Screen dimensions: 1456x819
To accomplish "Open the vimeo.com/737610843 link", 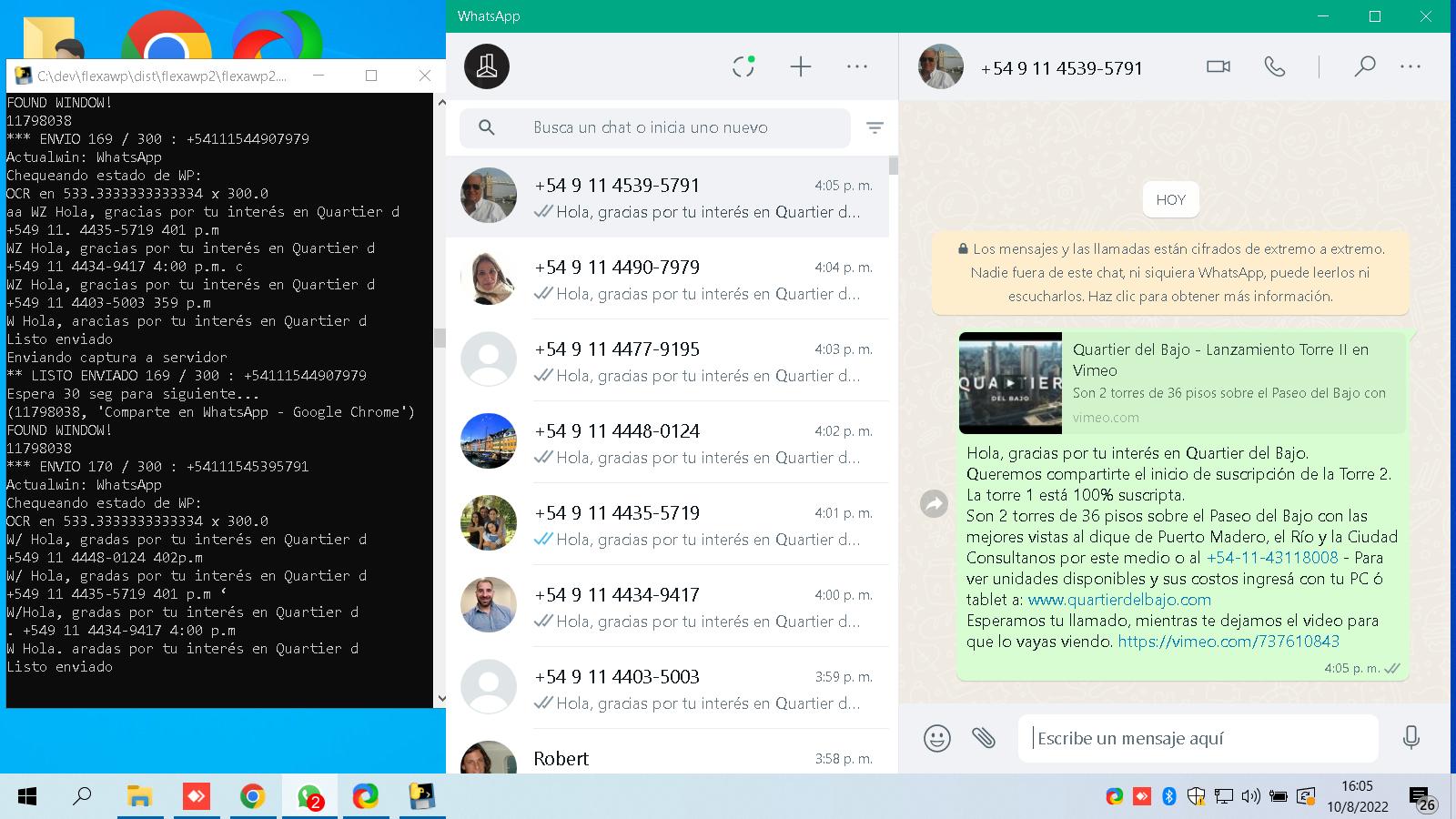I will pos(1228,642).
